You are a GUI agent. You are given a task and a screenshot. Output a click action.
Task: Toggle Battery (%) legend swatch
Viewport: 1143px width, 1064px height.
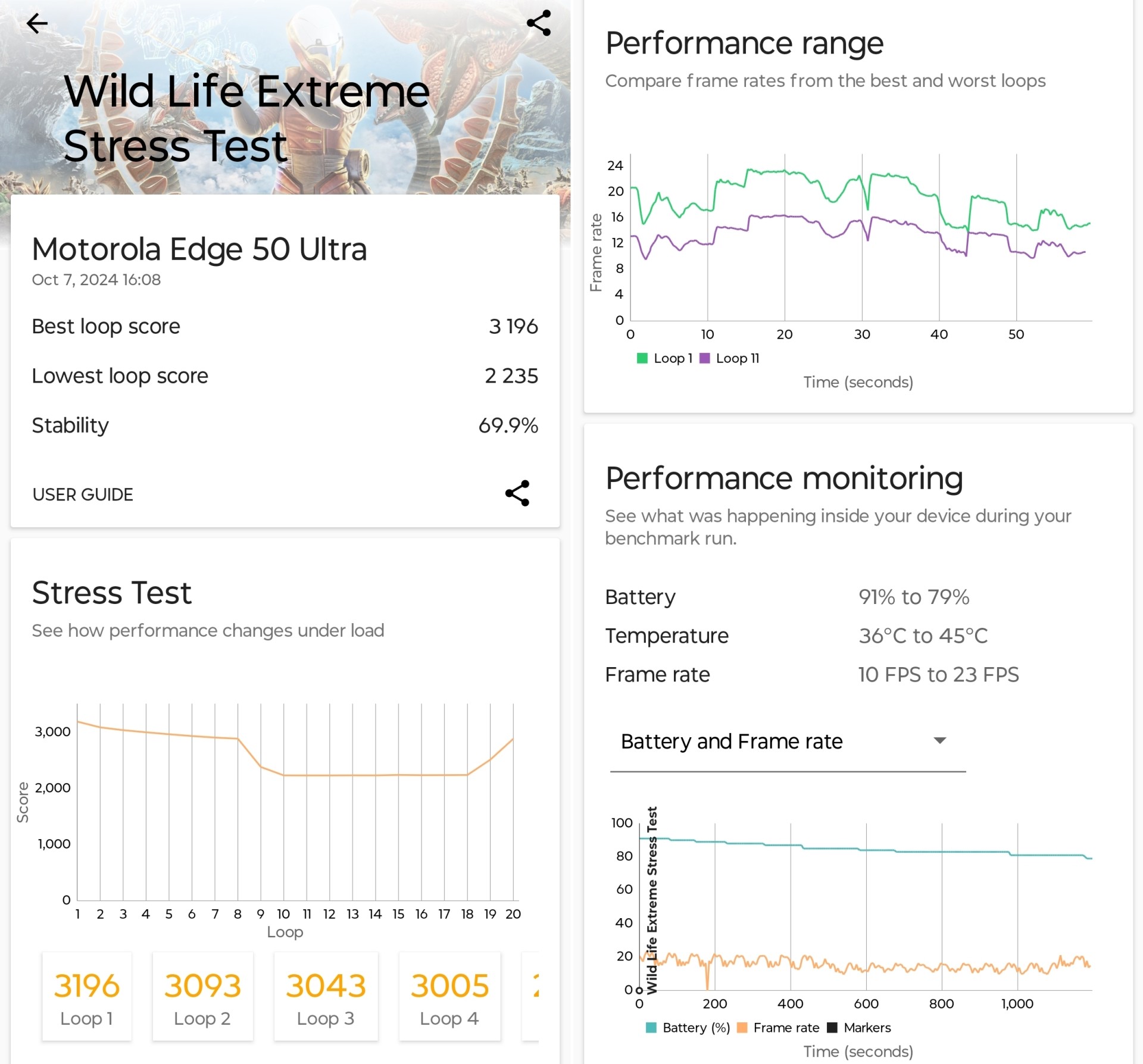[651, 1028]
